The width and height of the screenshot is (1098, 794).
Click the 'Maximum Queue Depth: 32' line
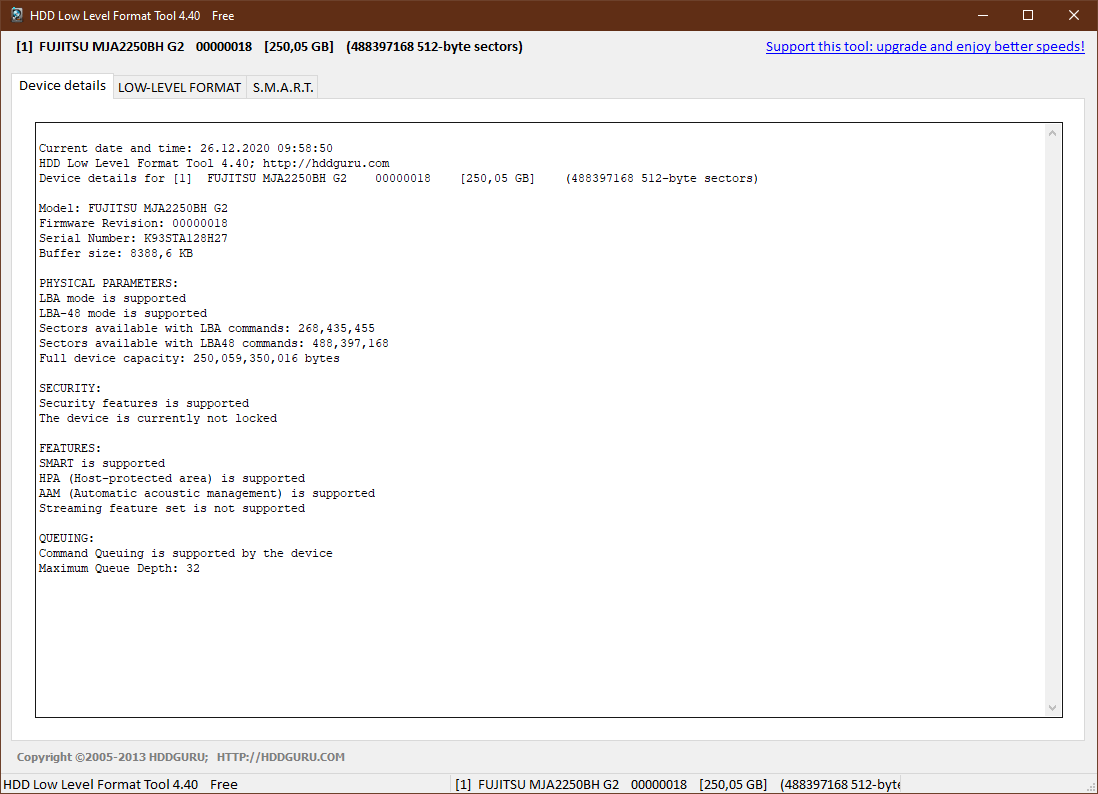[119, 569]
